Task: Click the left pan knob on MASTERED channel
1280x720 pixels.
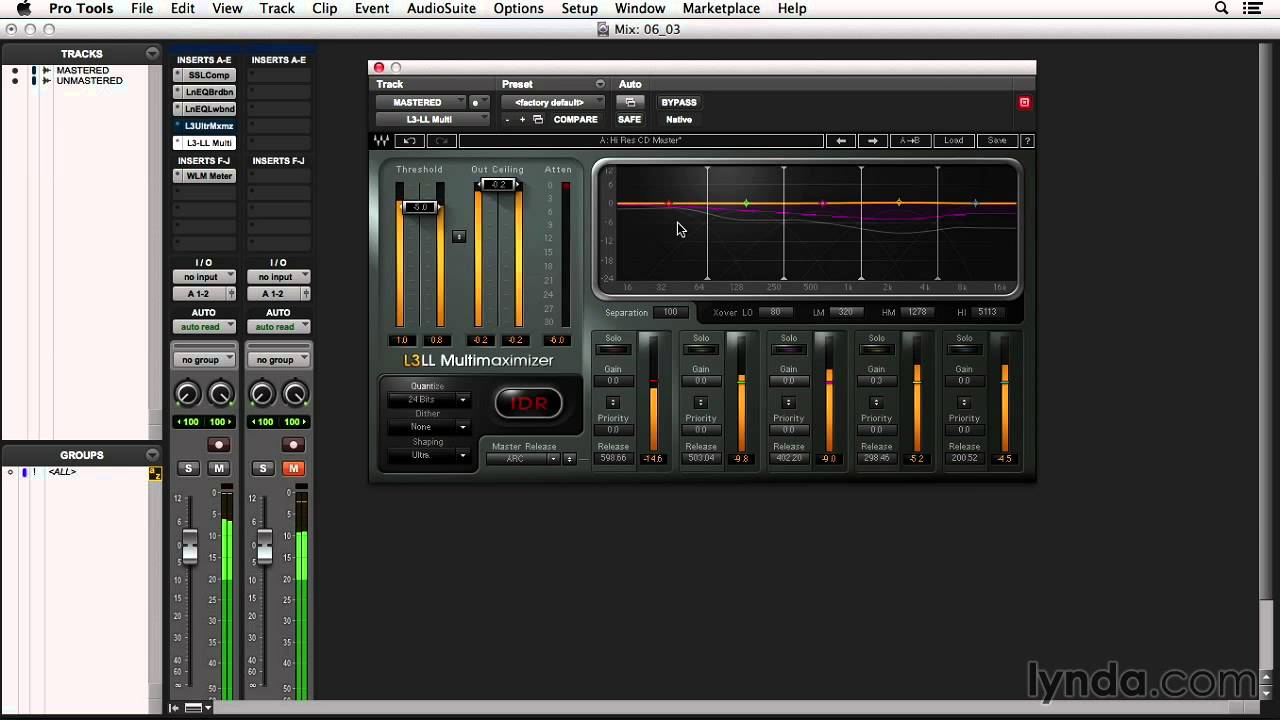Action: [187, 394]
